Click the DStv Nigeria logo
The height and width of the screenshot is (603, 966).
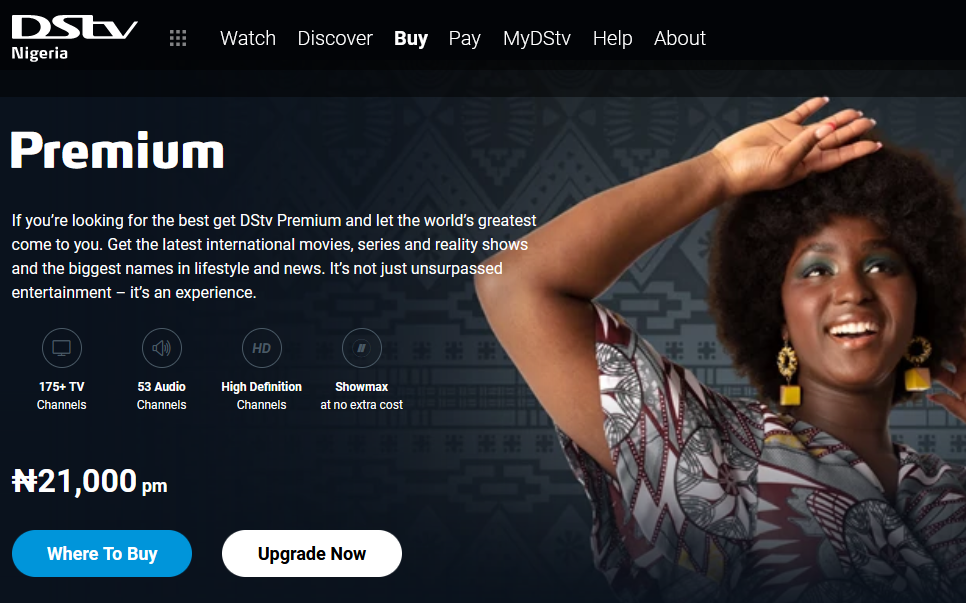74,38
